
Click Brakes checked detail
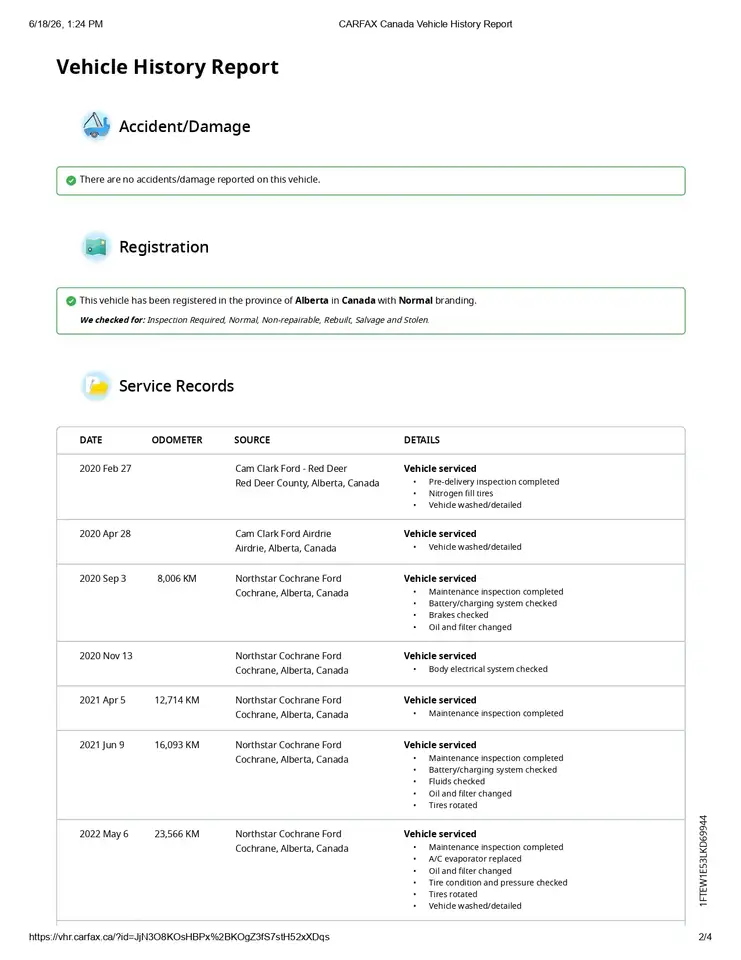458,615
